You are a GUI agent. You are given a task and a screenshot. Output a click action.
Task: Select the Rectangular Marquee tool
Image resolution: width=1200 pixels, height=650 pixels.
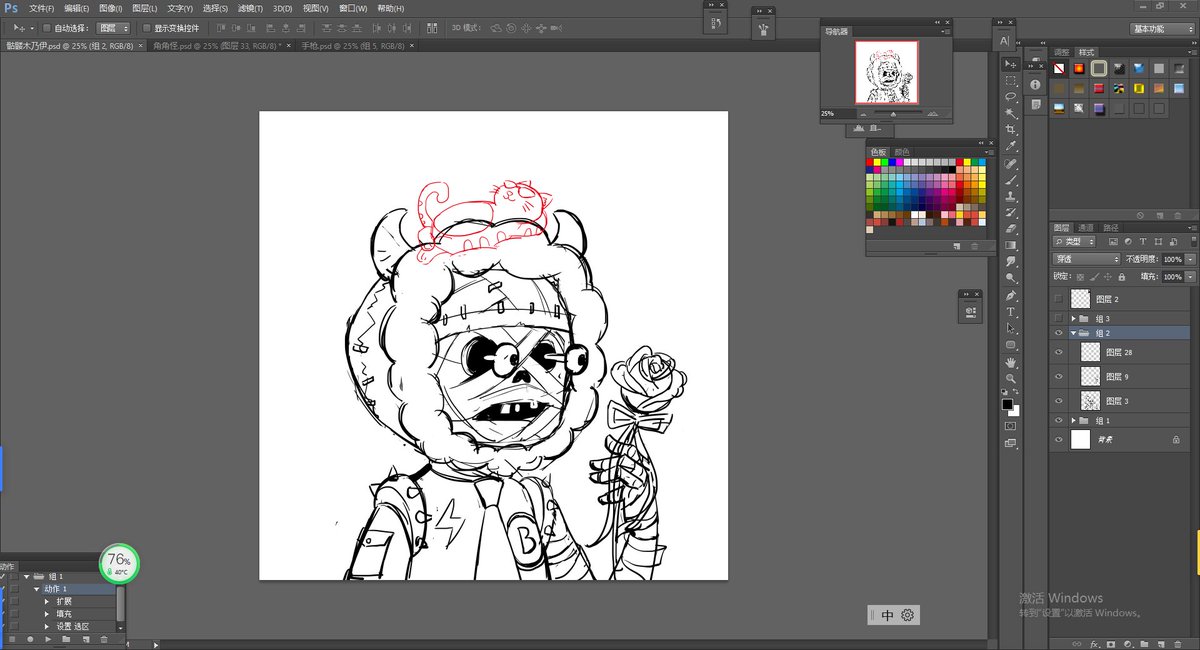(x=1011, y=81)
